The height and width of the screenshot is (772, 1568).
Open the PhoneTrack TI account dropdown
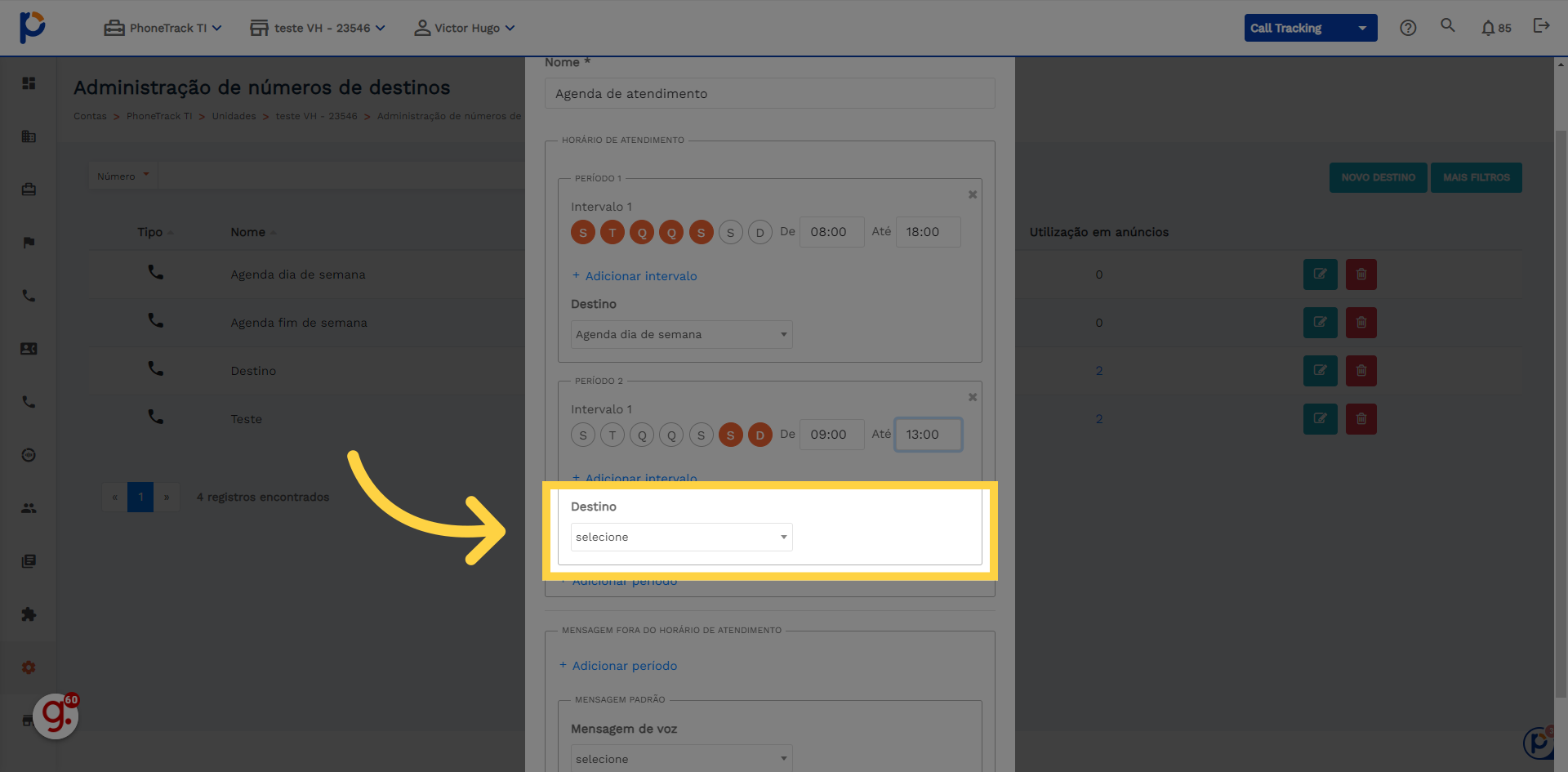click(163, 28)
